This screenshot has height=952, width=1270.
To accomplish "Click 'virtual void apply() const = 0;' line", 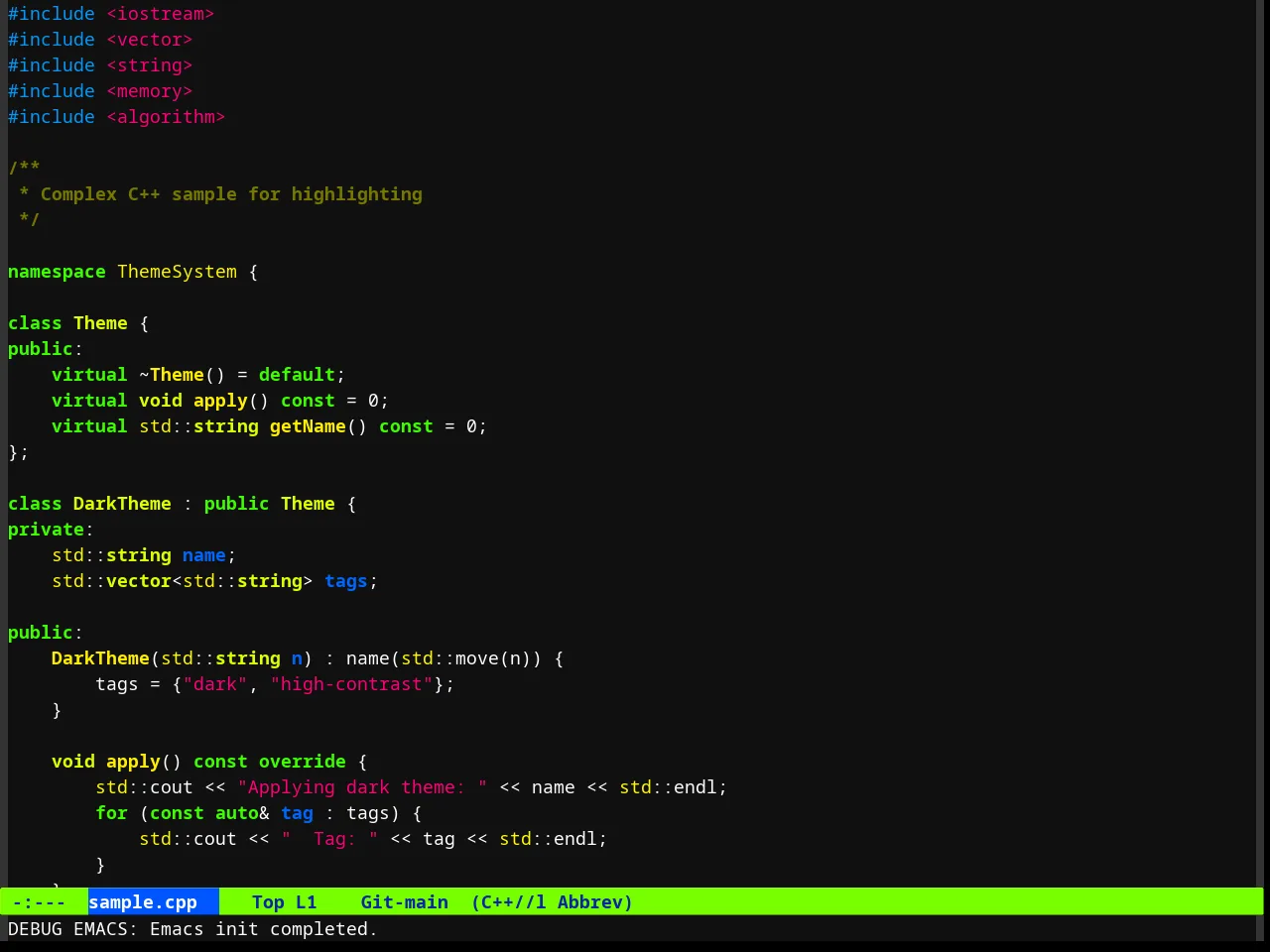I will (x=220, y=401).
